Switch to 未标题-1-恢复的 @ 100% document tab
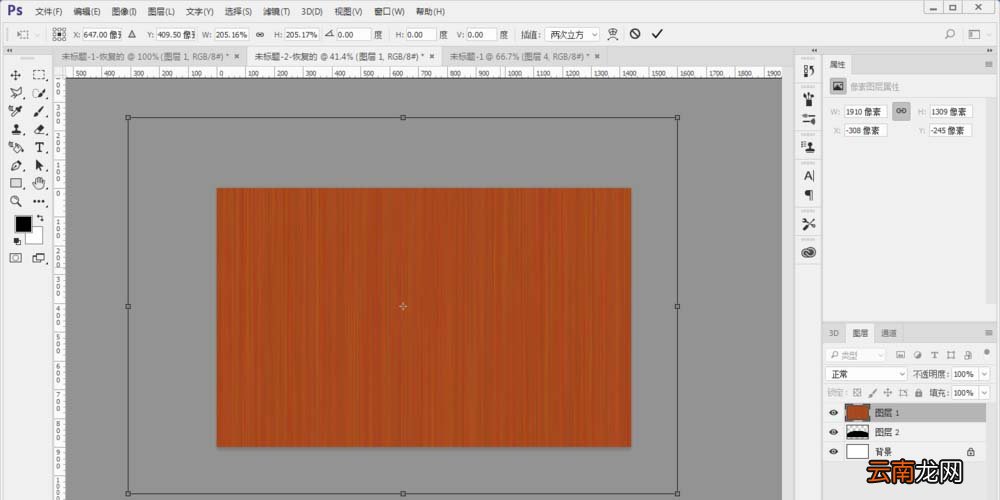The image size is (1000, 500). point(145,56)
